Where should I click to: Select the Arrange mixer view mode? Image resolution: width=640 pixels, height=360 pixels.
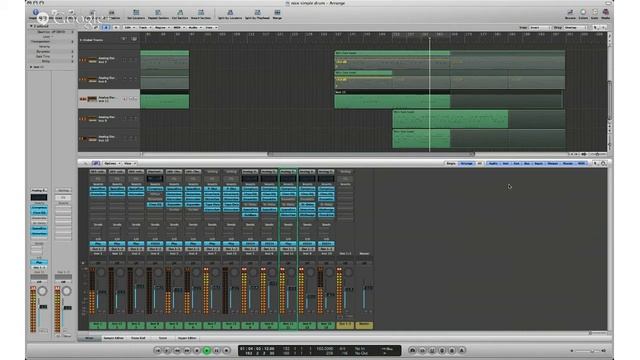coord(466,163)
